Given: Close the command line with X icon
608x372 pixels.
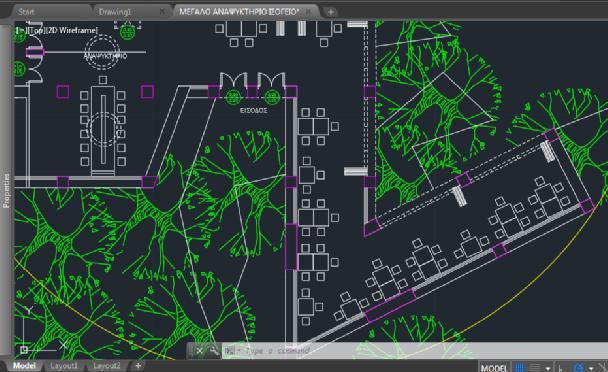Looking at the screenshot, I should tap(199, 351).
